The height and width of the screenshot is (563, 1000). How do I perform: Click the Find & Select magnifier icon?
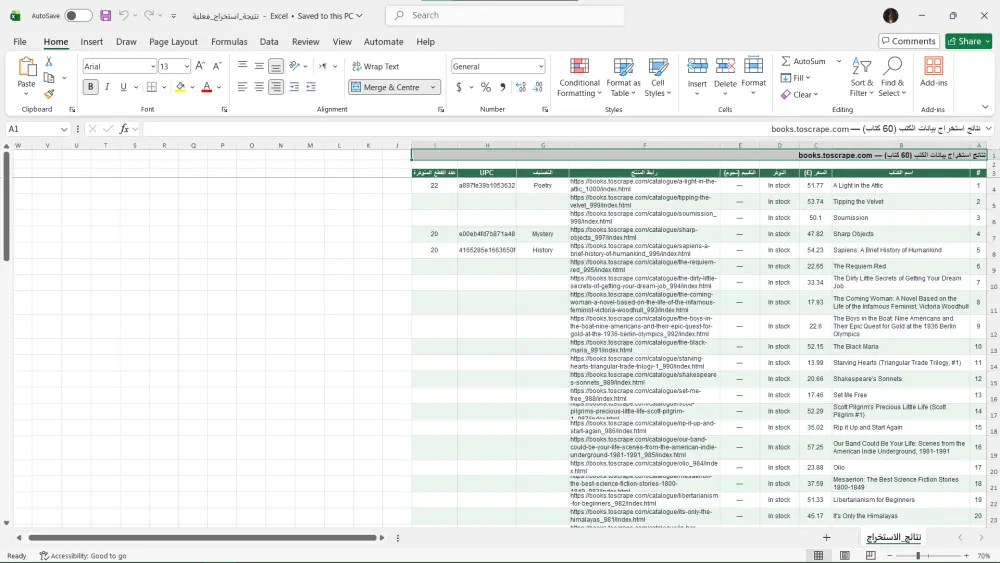(892, 66)
